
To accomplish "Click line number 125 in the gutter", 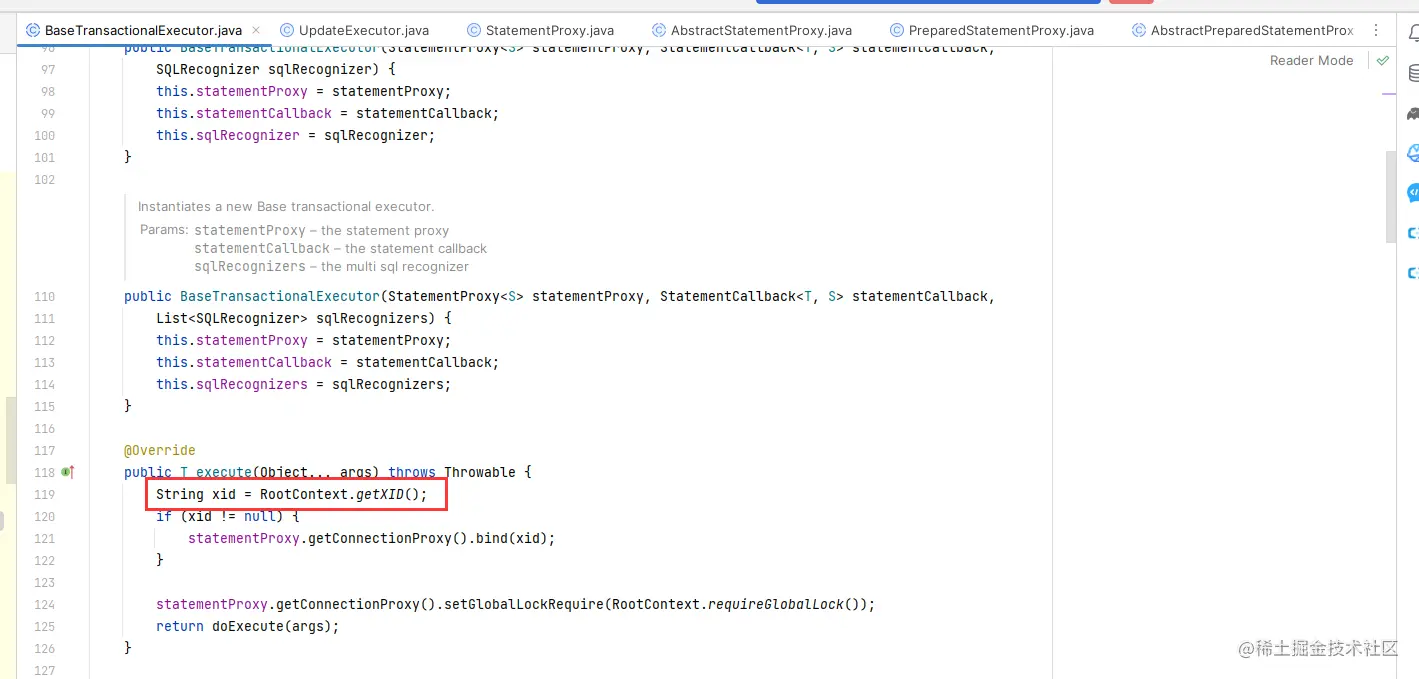I will [44, 626].
